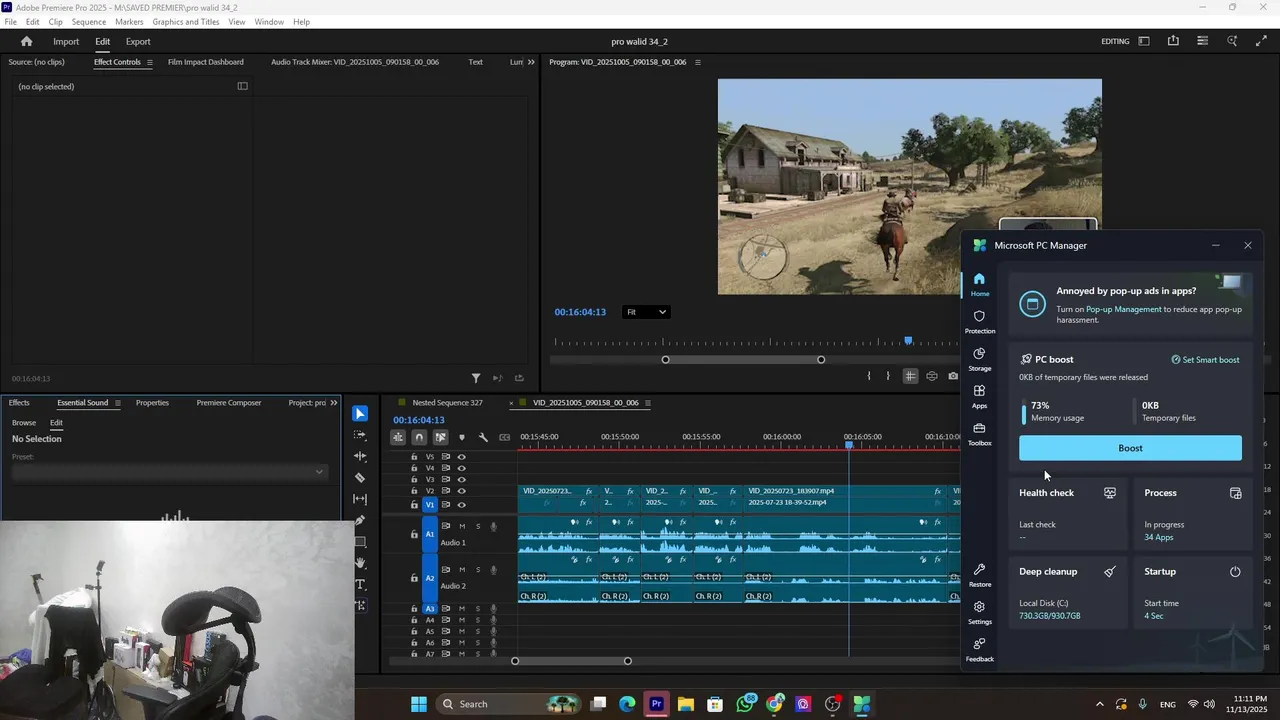Open Toolbox in PC Manager sidebar
Image resolution: width=1280 pixels, height=720 pixels.
point(980,434)
